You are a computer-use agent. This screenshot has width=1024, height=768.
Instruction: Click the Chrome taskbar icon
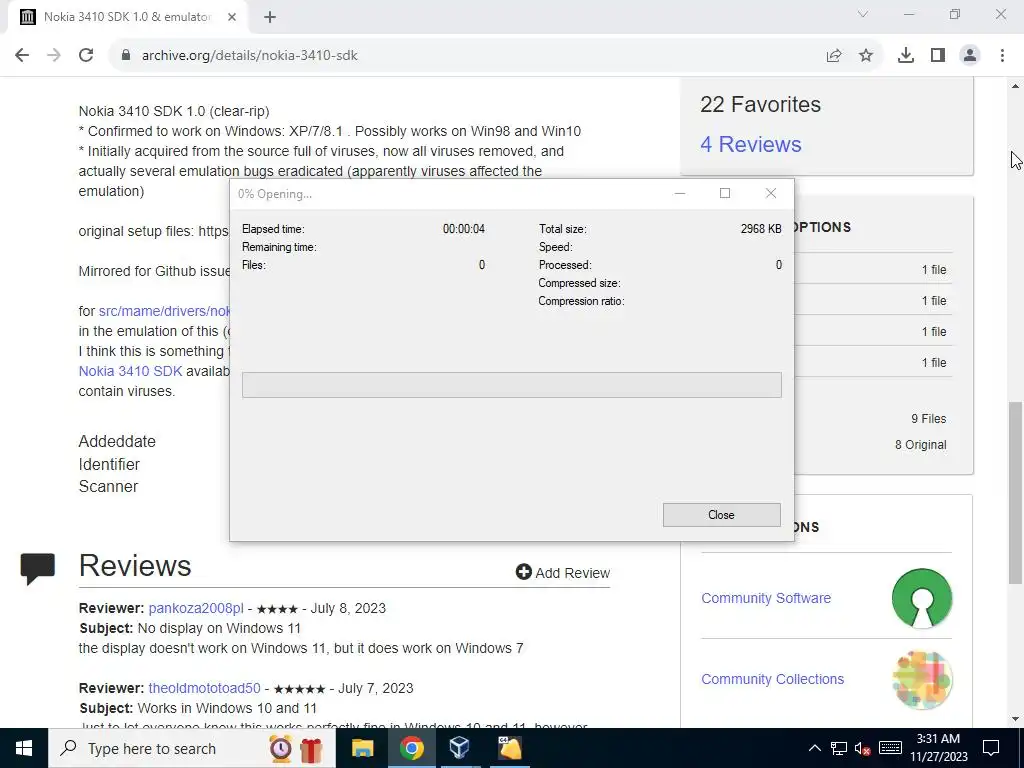(411, 748)
